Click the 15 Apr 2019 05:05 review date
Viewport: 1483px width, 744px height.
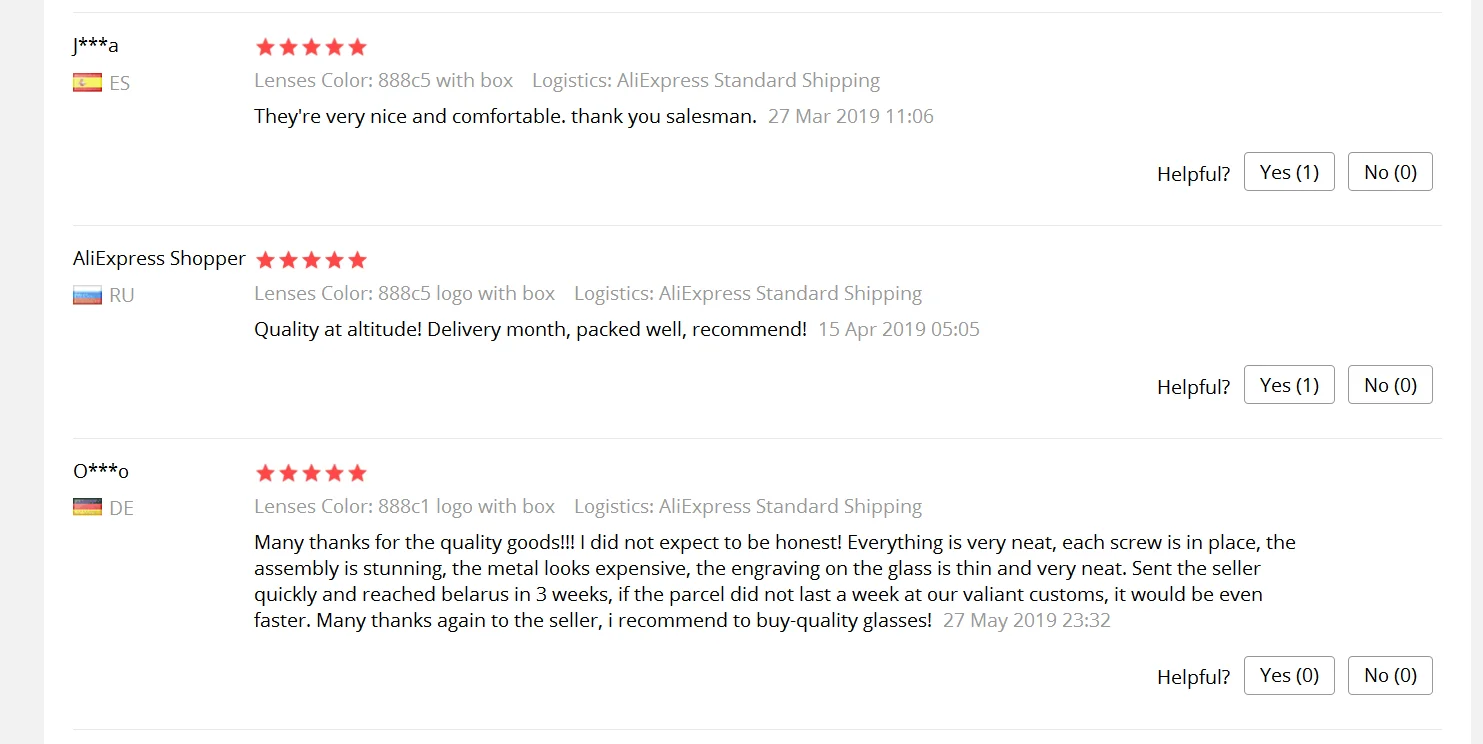coord(899,329)
